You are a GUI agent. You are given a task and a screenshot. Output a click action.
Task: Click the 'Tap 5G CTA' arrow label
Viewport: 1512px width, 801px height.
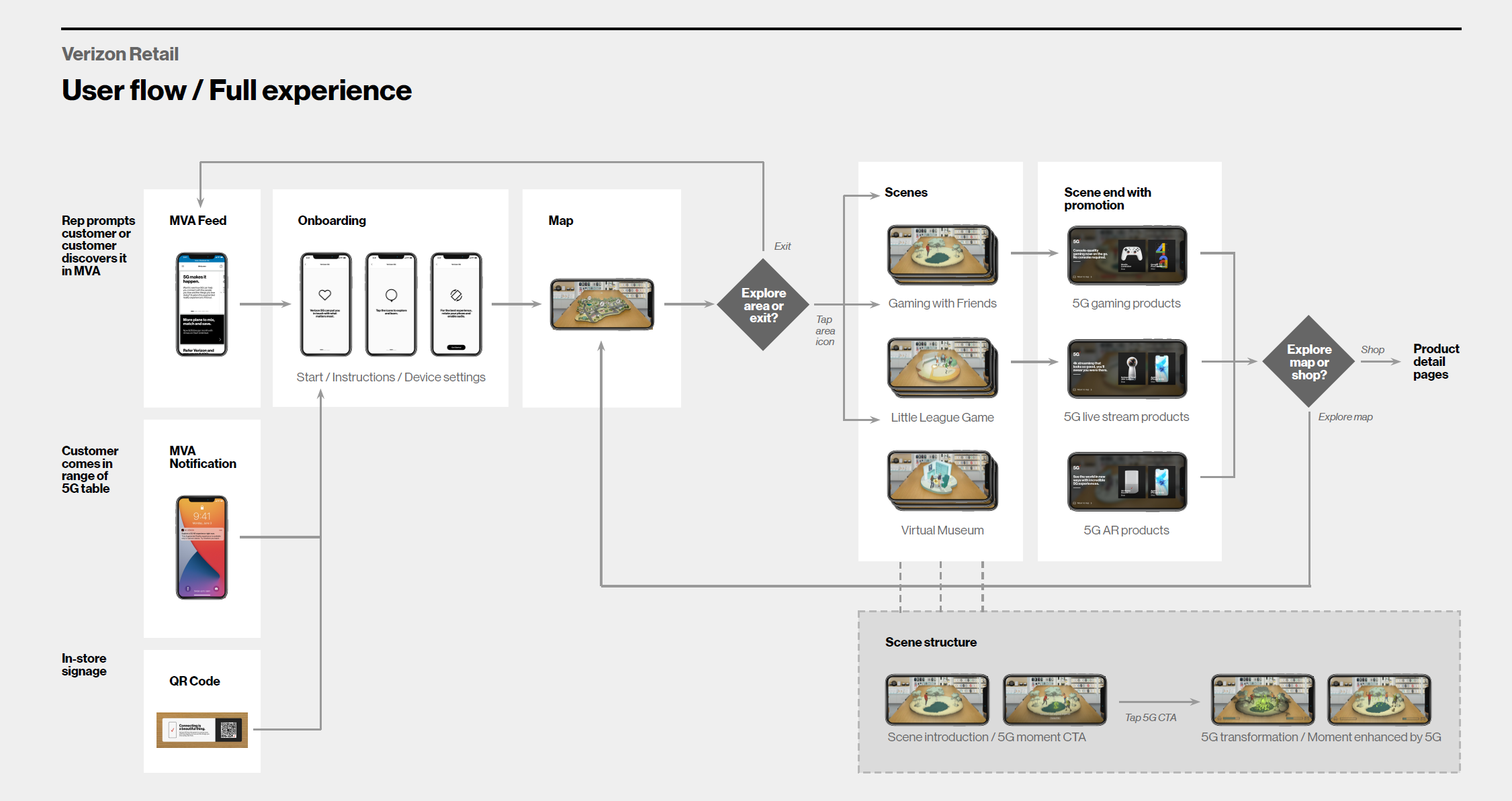click(1151, 718)
